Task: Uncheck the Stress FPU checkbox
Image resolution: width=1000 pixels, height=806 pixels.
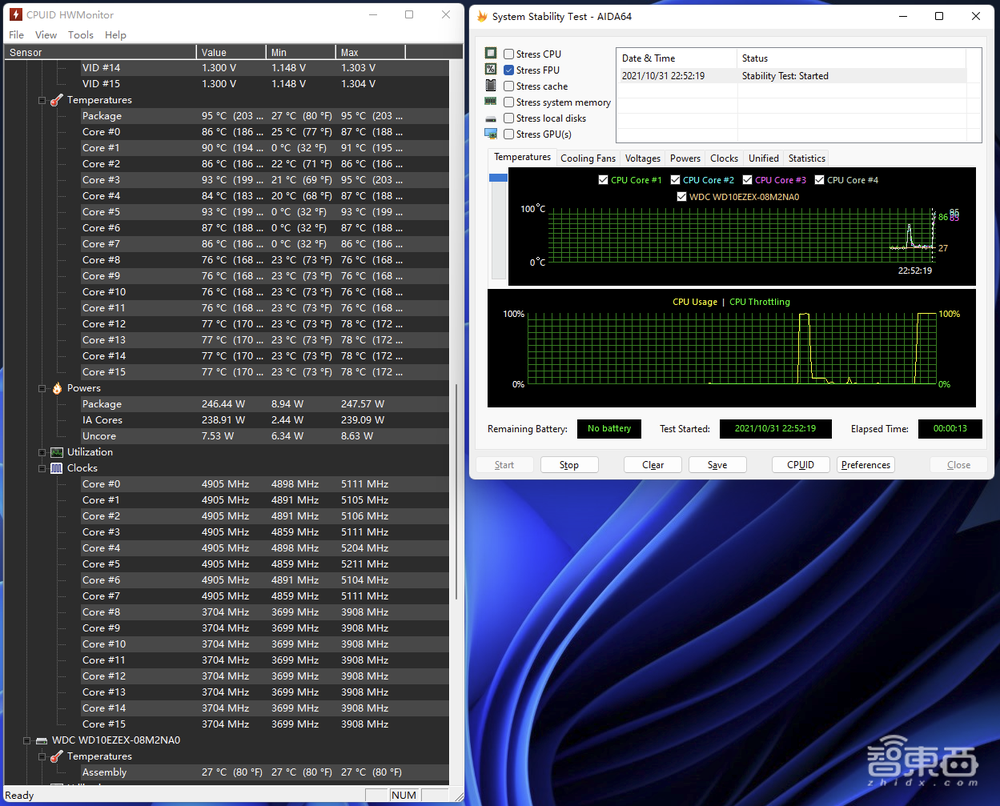Action: pos(509,70)
